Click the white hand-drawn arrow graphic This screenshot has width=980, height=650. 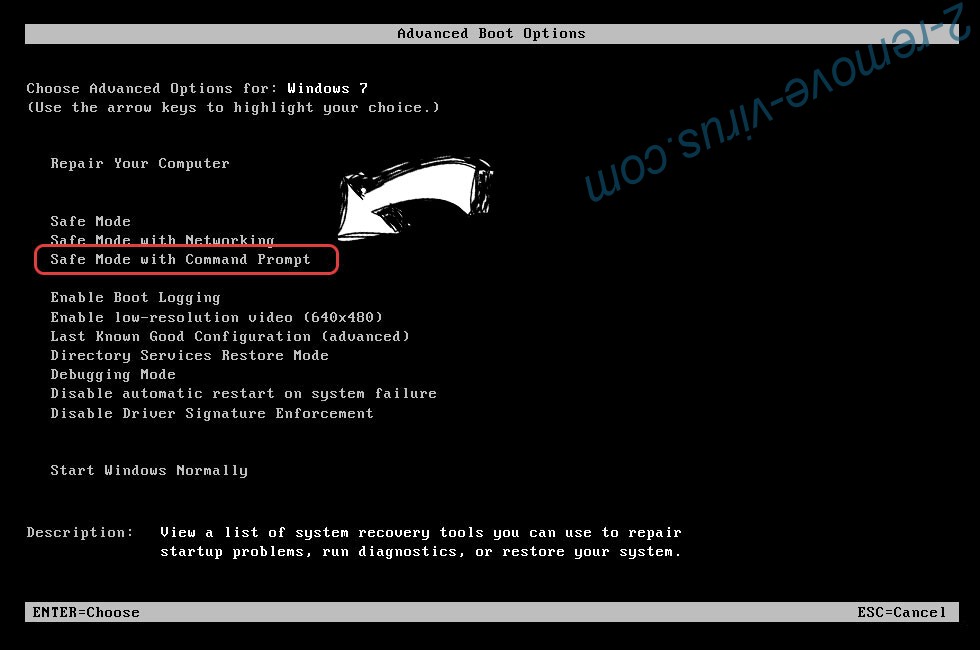[x=416, y=197]
